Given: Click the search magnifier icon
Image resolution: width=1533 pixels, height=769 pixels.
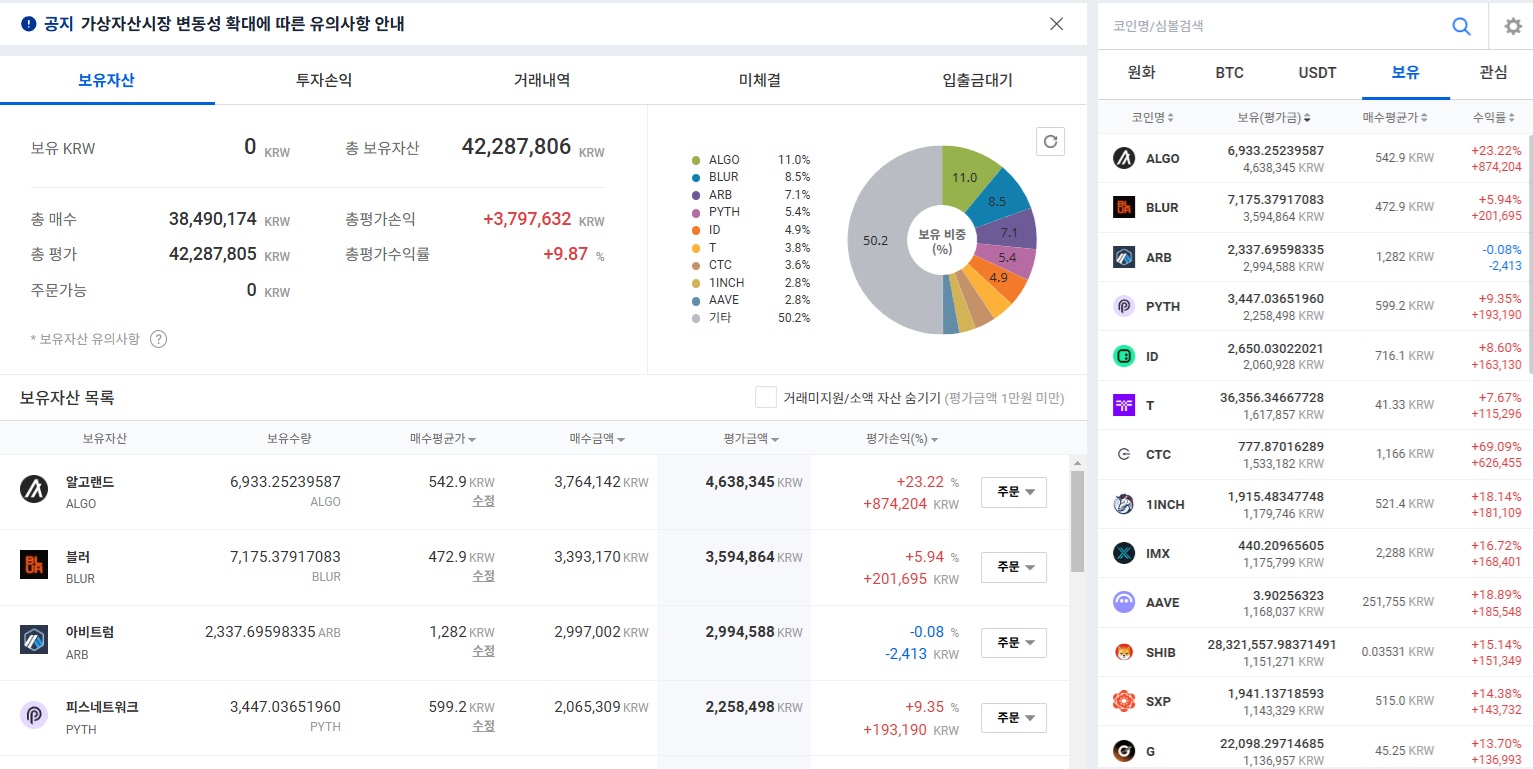Looking at the screenshot, I should tap(1461, 27).
